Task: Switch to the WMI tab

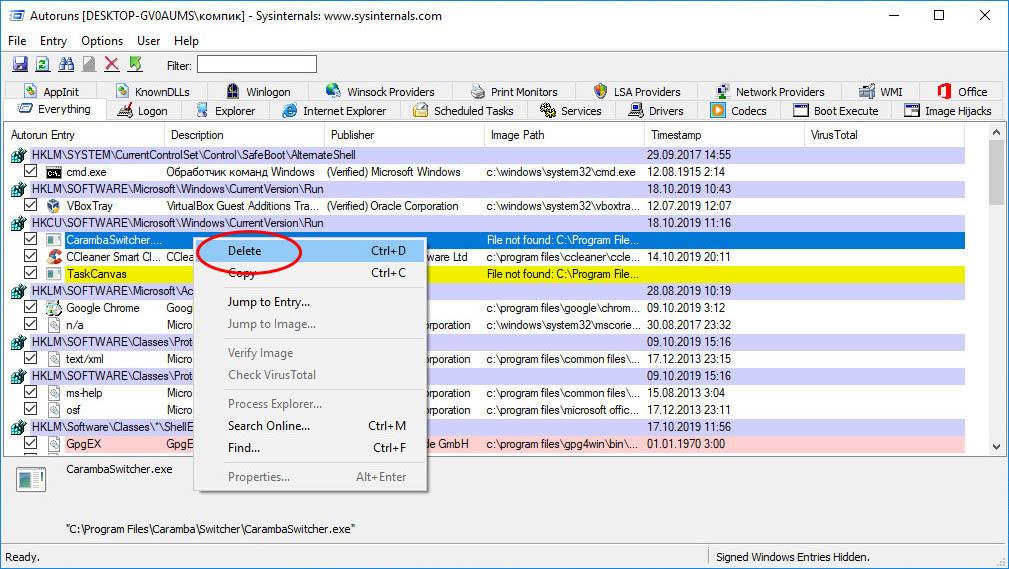Action: [x=881, y=91]
